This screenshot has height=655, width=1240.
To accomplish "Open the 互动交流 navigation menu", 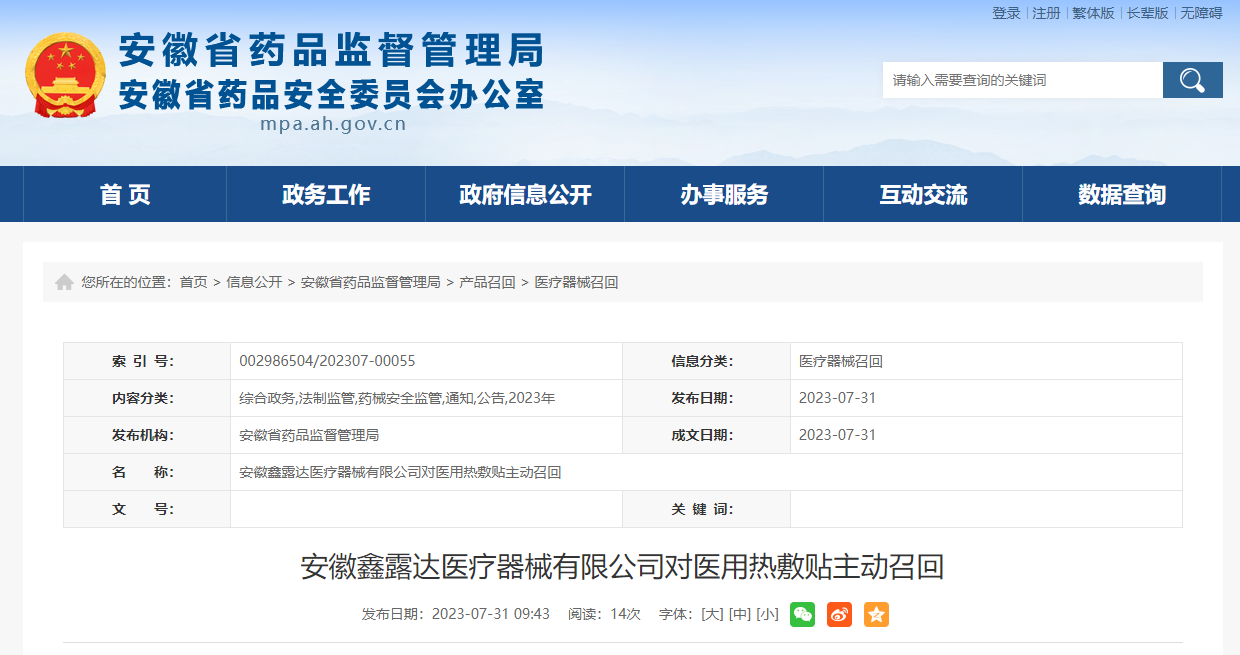I will pos(923,194).
